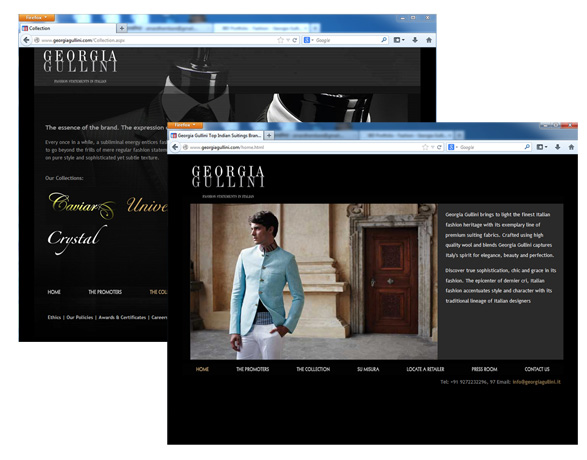
Task: Open LOCATE A RETAILER page
Action: click(x=425, y=369)
